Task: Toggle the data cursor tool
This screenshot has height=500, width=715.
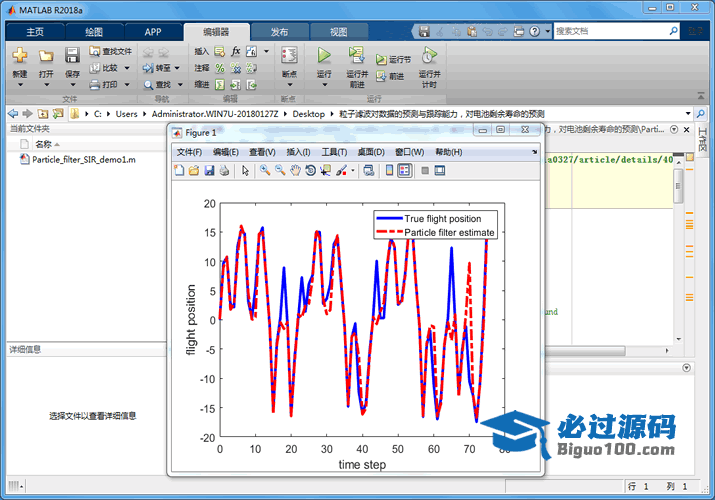Action: point(326,171)
